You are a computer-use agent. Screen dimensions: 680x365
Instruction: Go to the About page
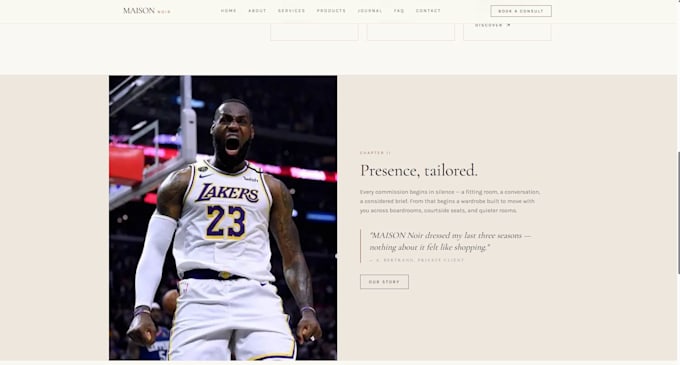tap(257, 11)
